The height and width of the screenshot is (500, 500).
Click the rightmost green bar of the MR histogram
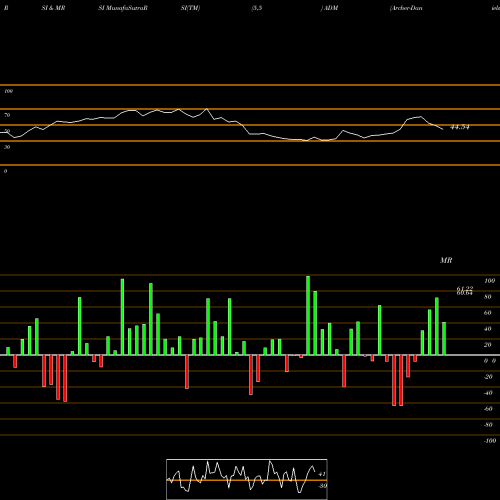(x=444, y=339)
